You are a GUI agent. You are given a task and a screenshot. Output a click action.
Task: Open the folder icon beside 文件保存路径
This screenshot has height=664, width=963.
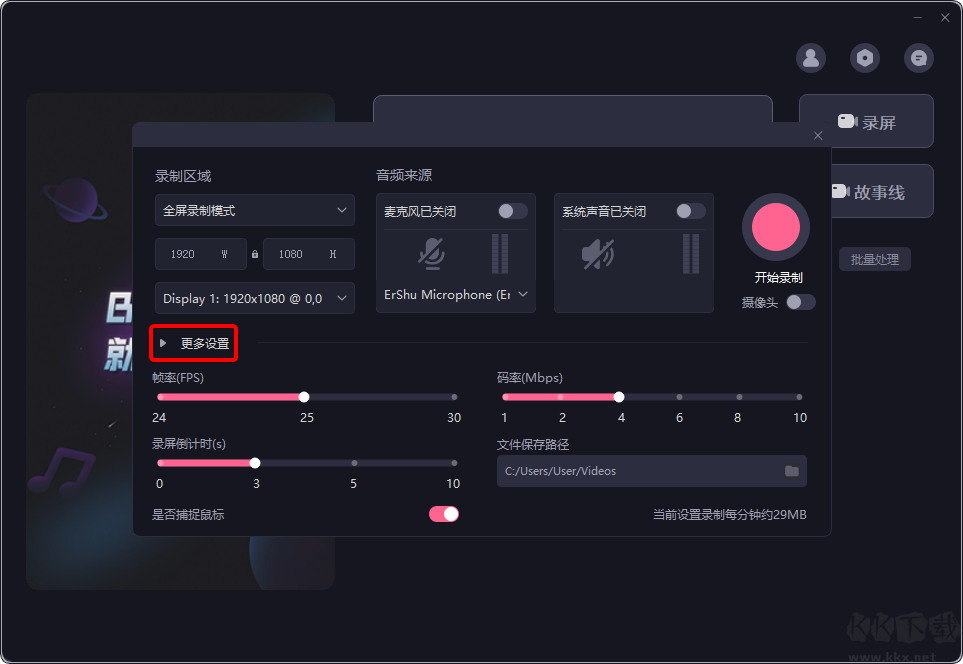(x=793, y=470)
